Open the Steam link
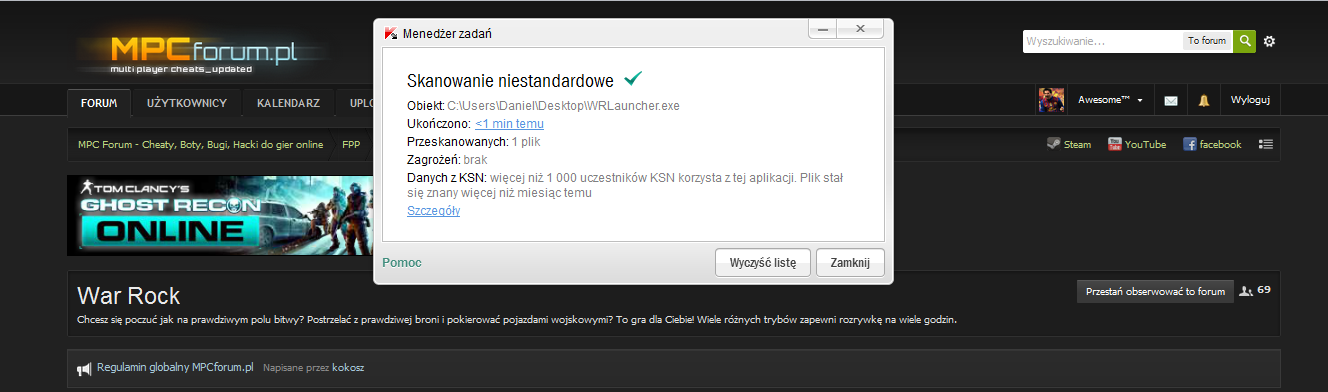This screenshot has width=1328, height=392. (1069, 144)
